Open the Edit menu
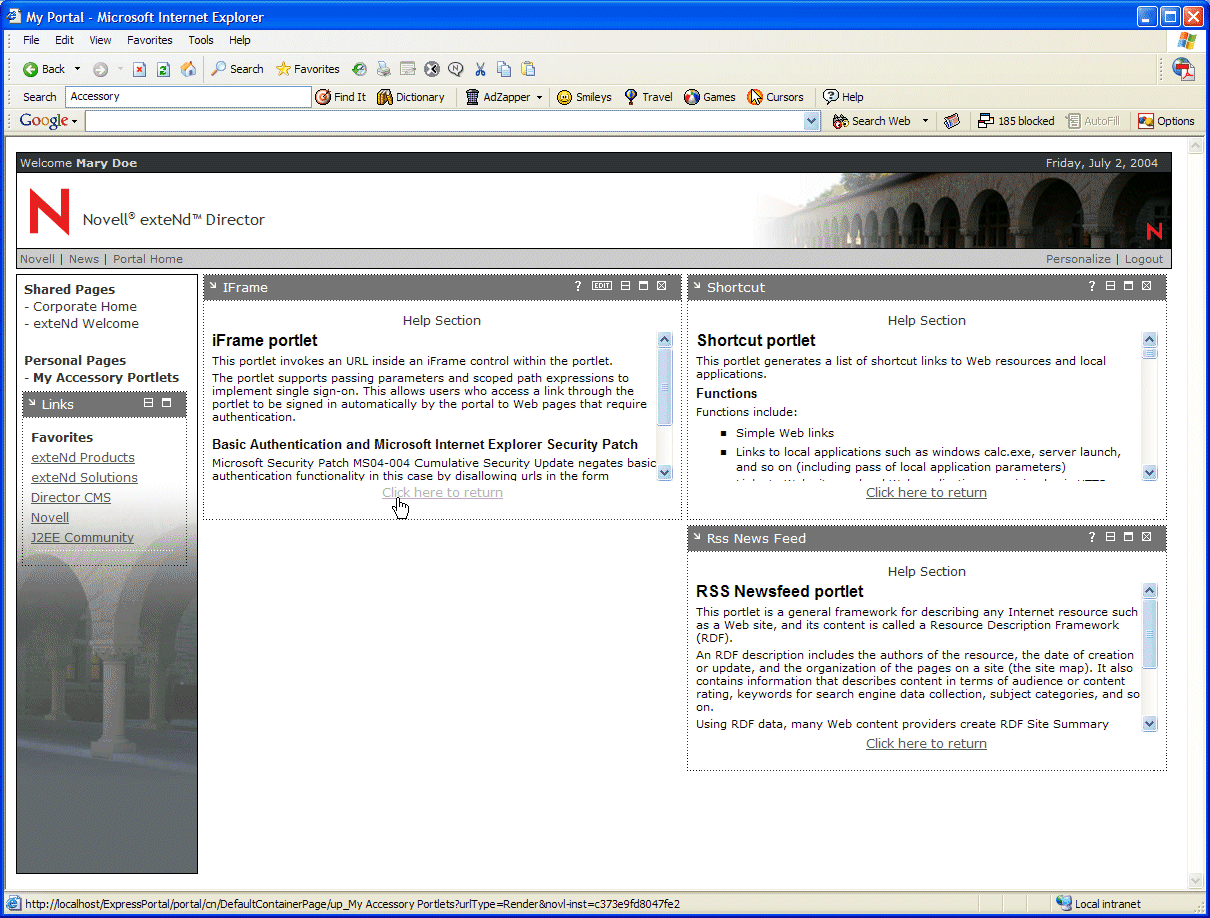 [64, 40]
